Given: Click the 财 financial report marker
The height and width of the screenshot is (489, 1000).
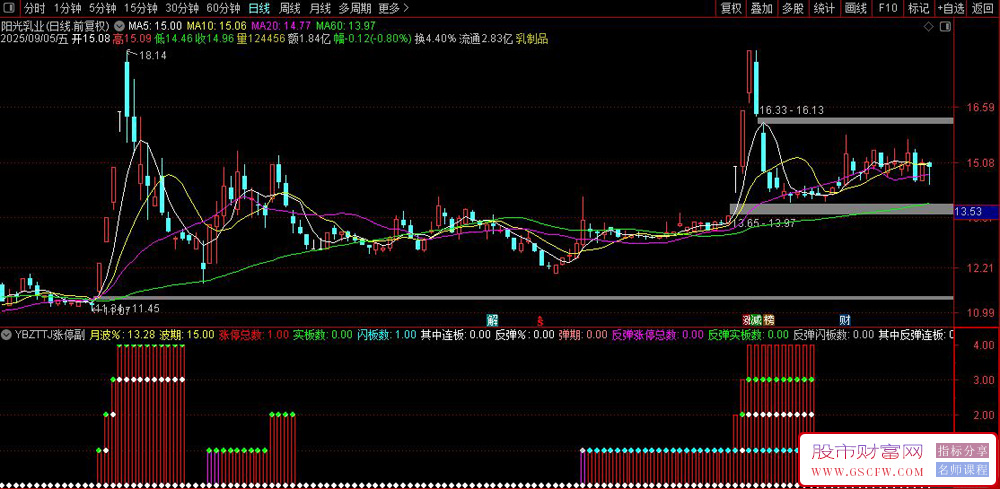Looking at the screenshot, I should tap(844, 319).
